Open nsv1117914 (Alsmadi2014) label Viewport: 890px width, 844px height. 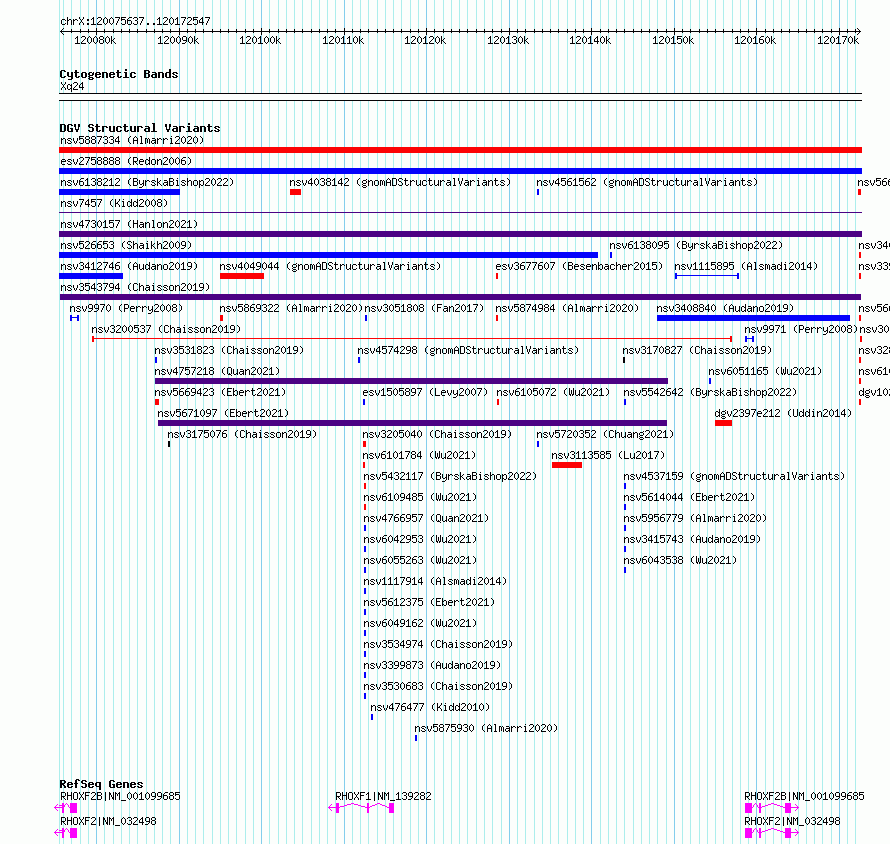[435, 581]
